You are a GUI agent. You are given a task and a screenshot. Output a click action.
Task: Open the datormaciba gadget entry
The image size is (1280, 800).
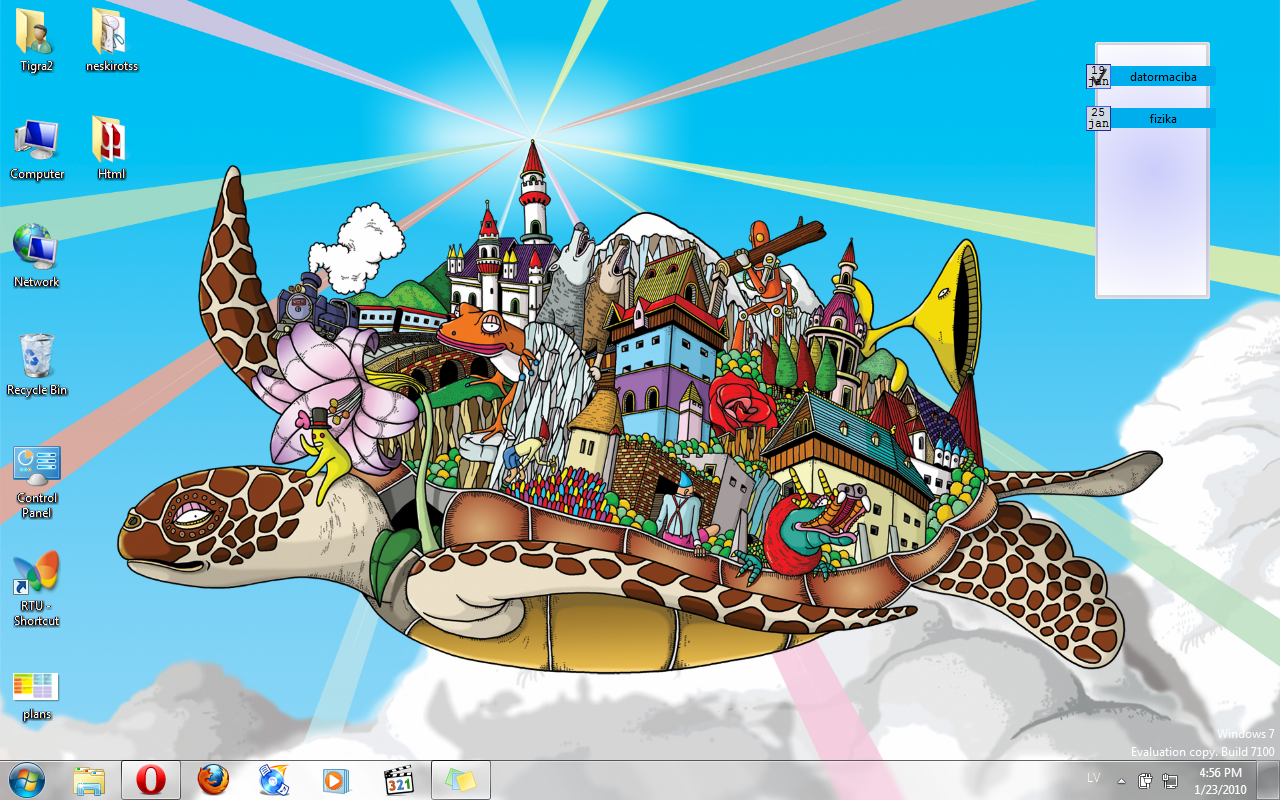coord(1162,76)
